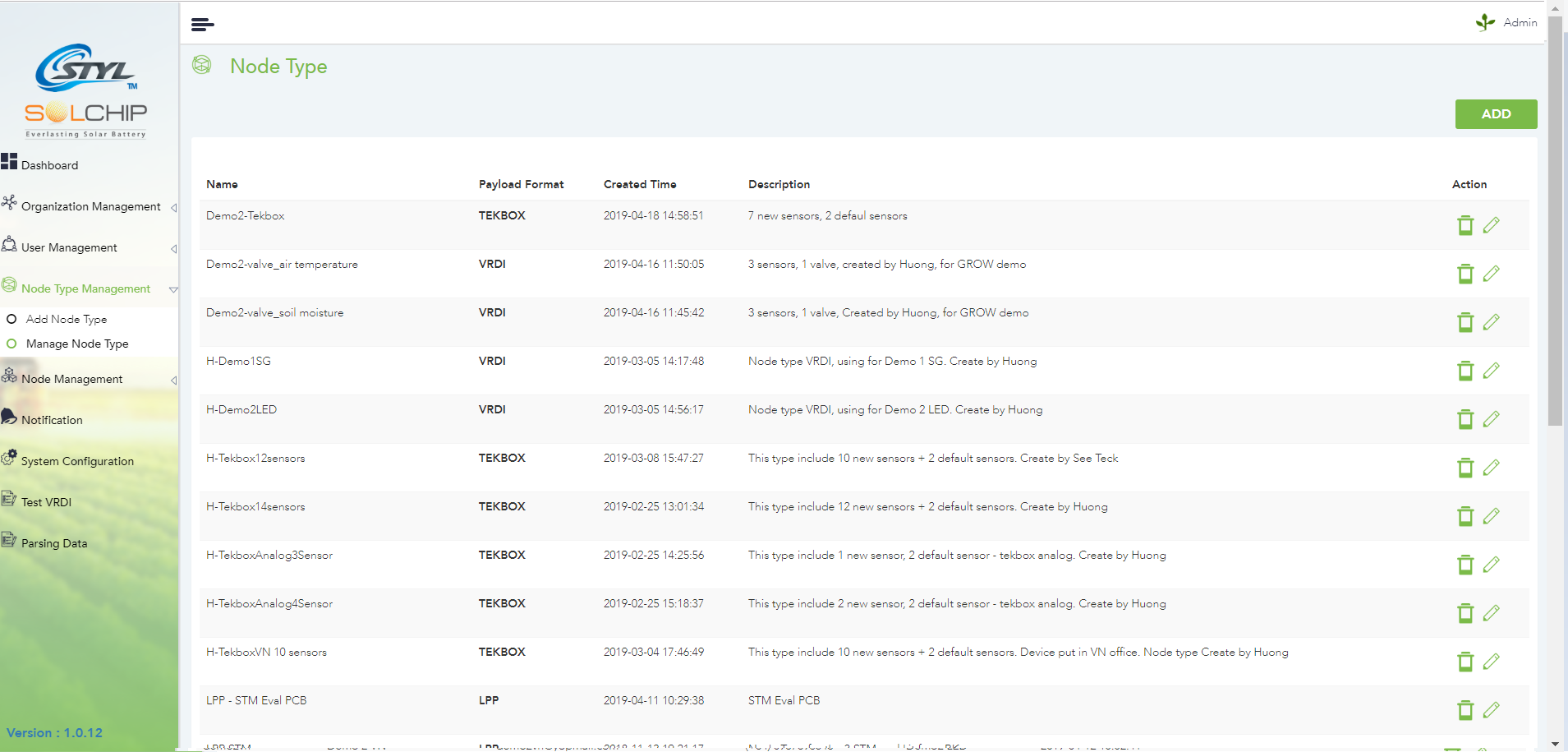This screenshot has width=1568, height=752.
Task: Open System Configuration in the sidebar
Action: 77,461
